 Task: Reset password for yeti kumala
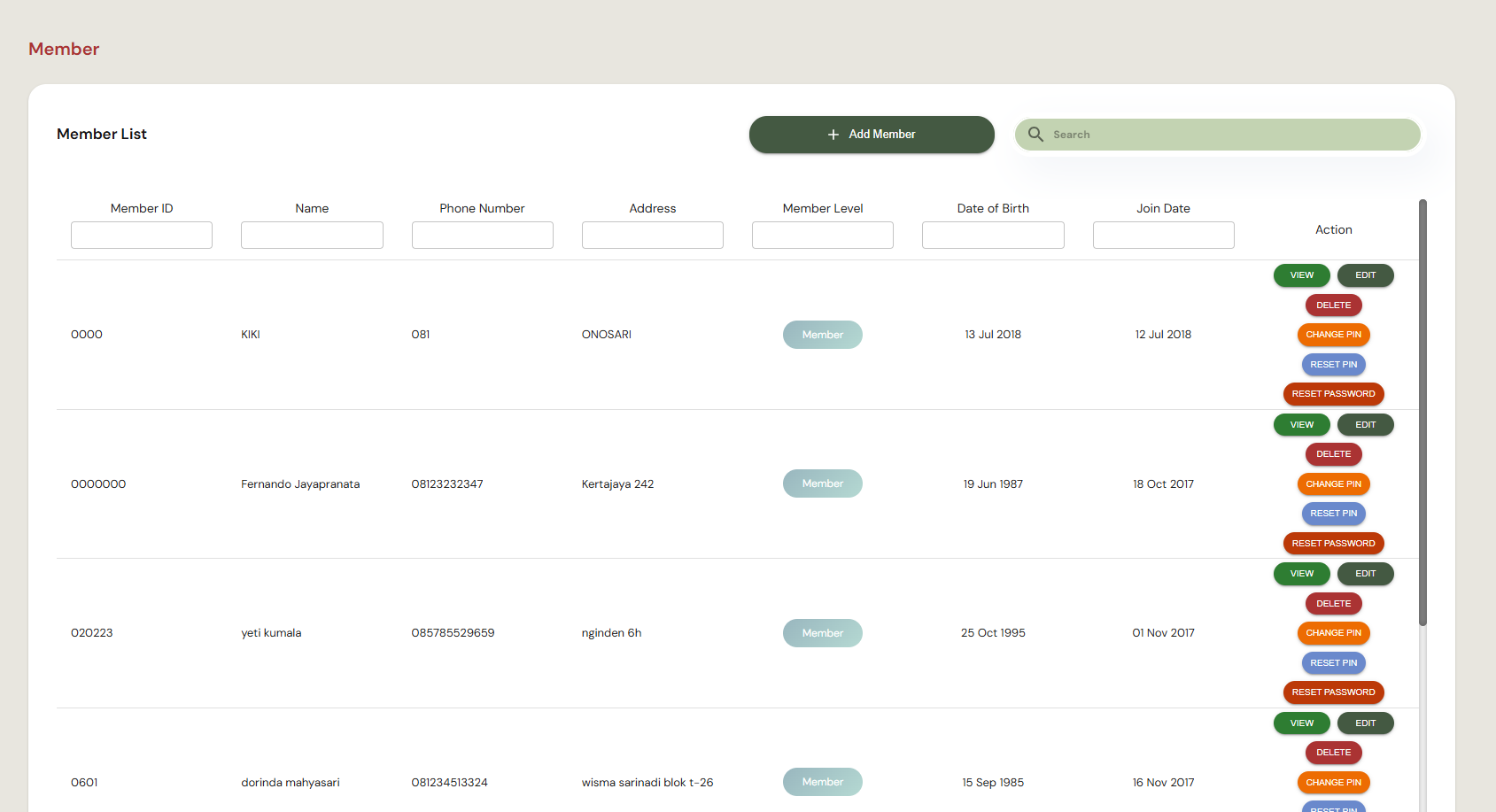(x=1334, y=692)
